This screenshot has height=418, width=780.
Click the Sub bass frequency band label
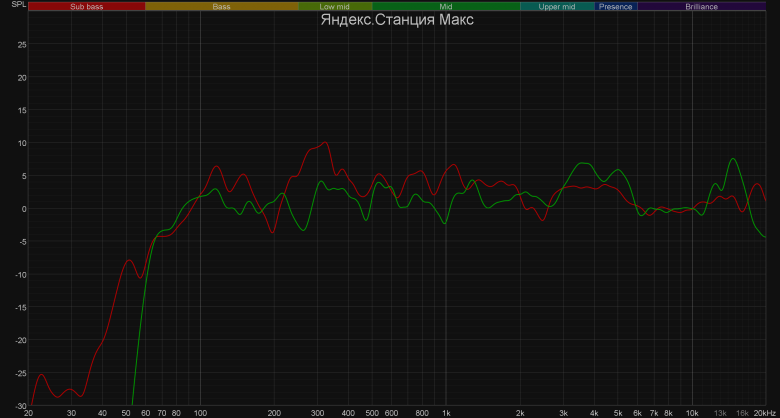[87, 7]
